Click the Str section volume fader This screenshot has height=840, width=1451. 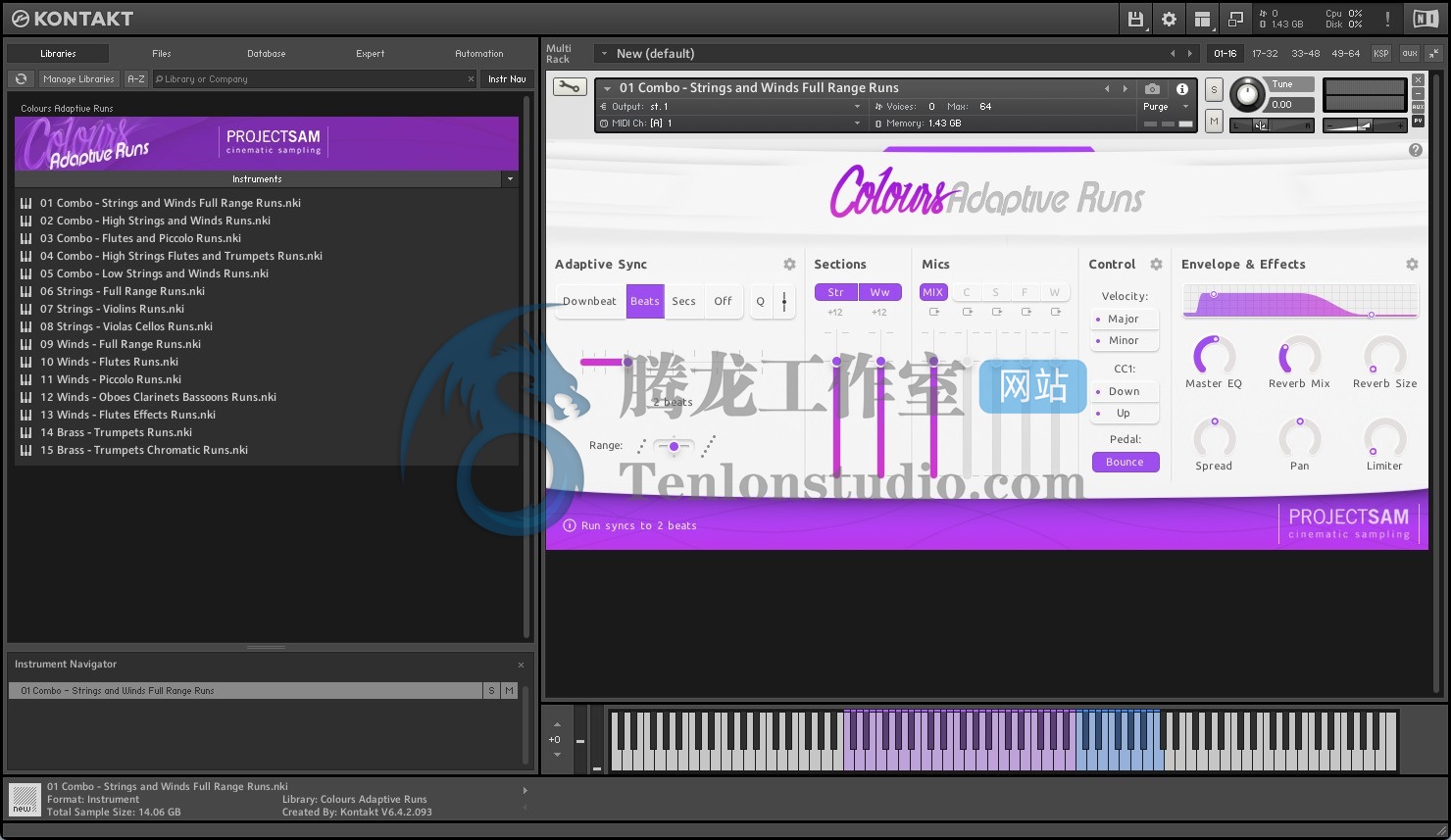point(836,420)
